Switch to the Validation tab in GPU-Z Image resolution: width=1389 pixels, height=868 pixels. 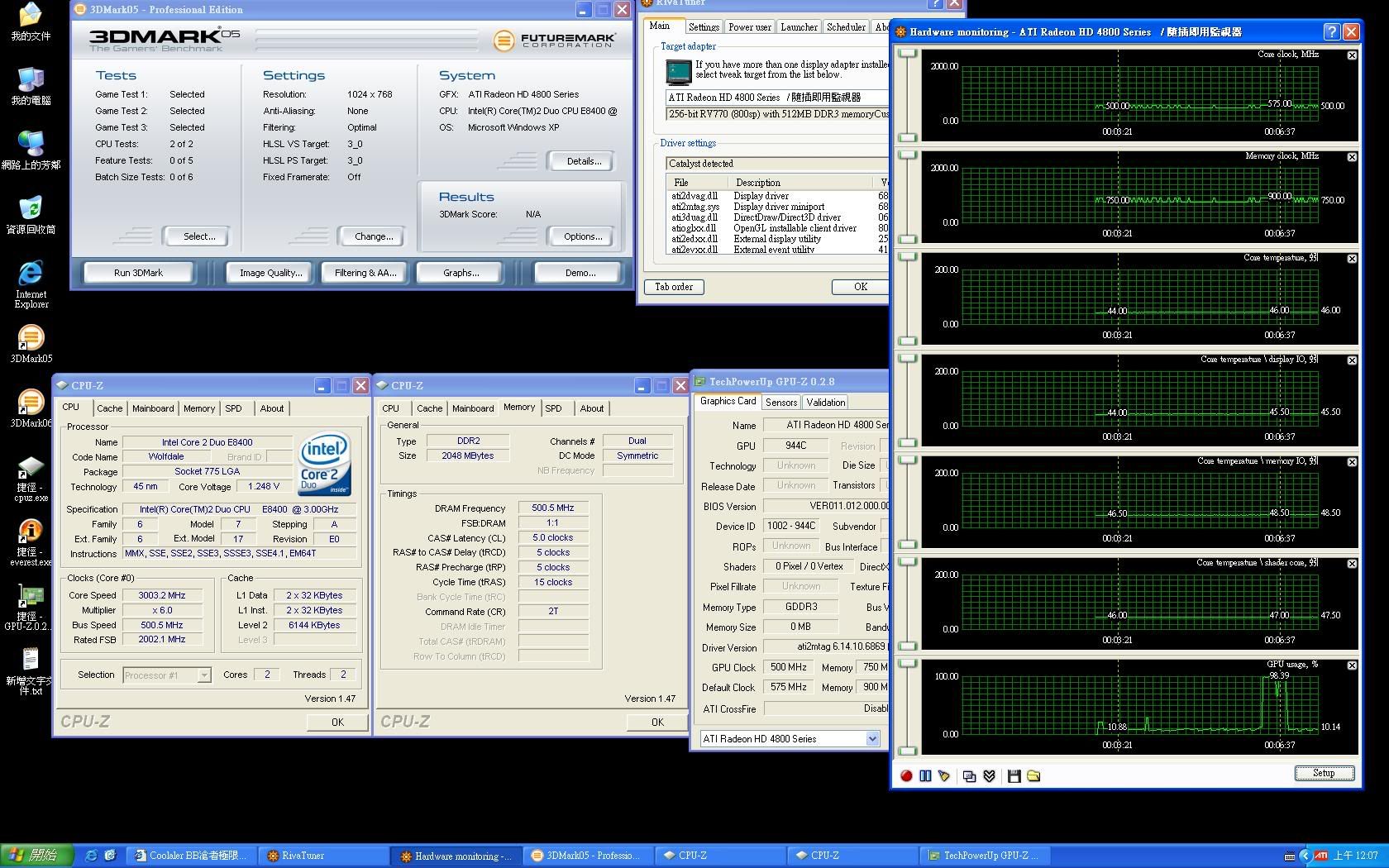point(826,403)
